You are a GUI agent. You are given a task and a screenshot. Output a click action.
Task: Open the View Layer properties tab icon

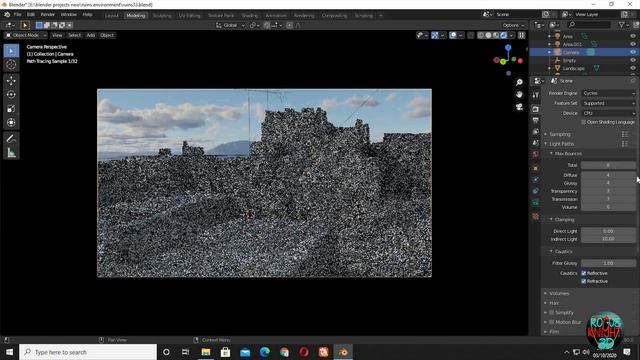536,131
